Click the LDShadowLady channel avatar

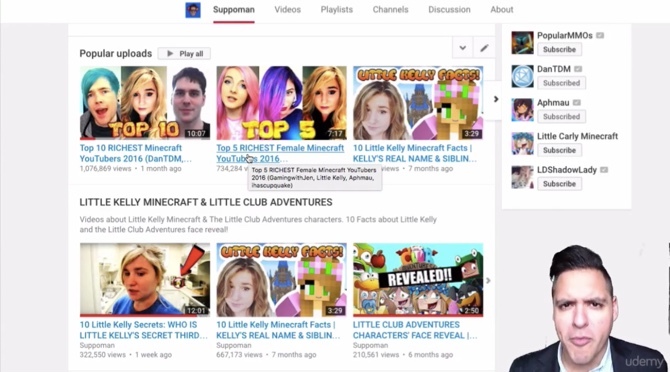pos(522,177)
